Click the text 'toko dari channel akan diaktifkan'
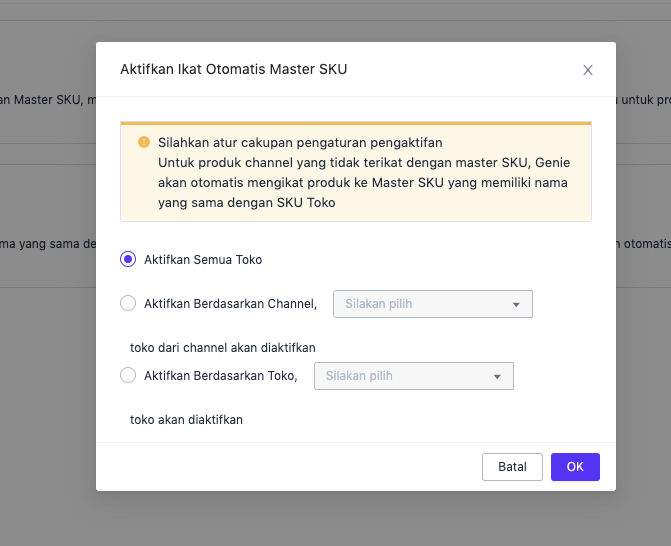 [x=223, y=347]
